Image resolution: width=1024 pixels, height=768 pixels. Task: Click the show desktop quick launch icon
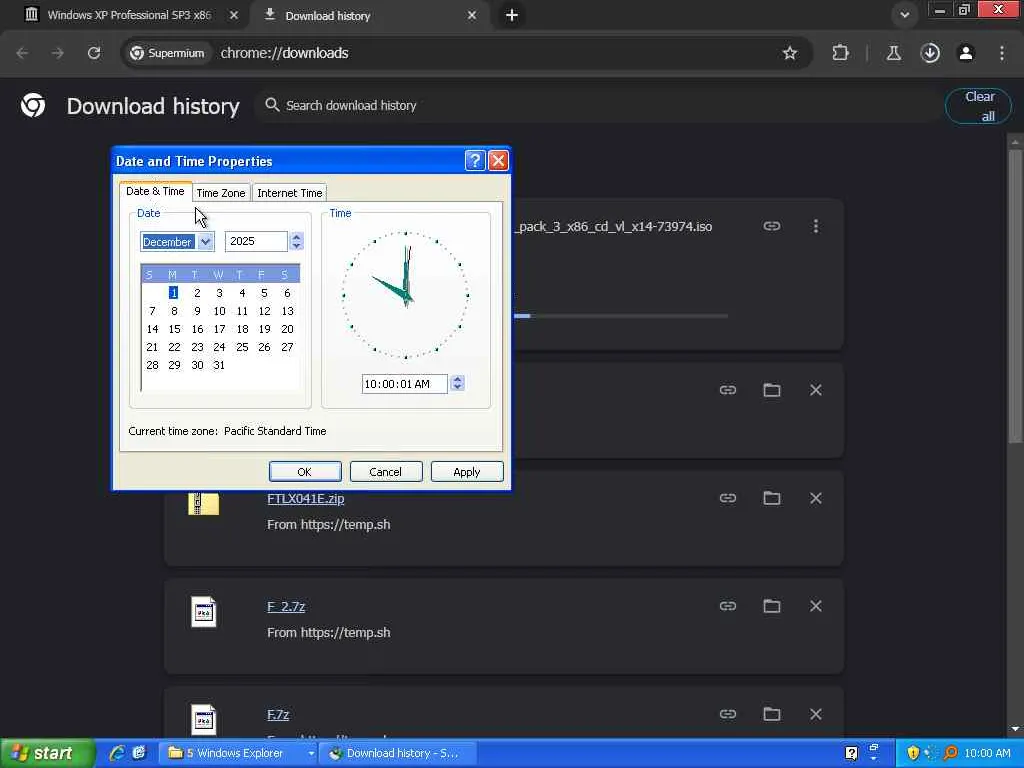point(138,753)
